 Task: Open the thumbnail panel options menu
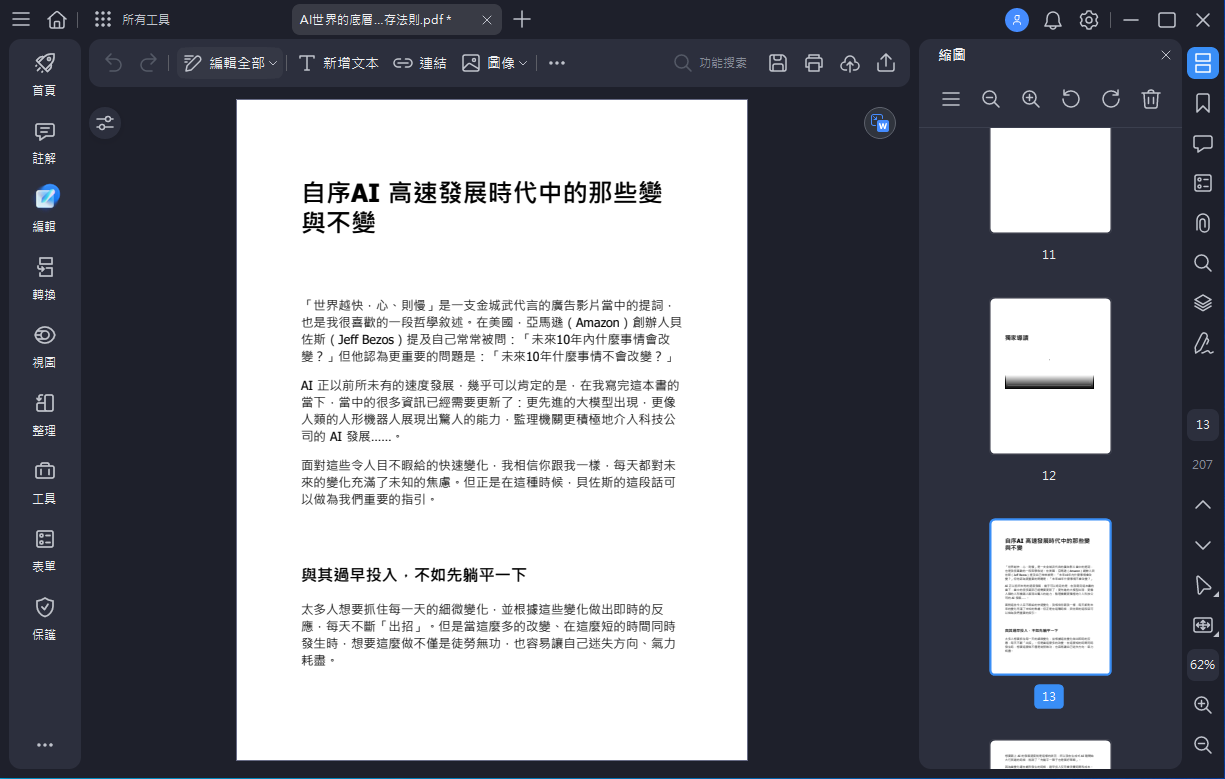[951, 99]
